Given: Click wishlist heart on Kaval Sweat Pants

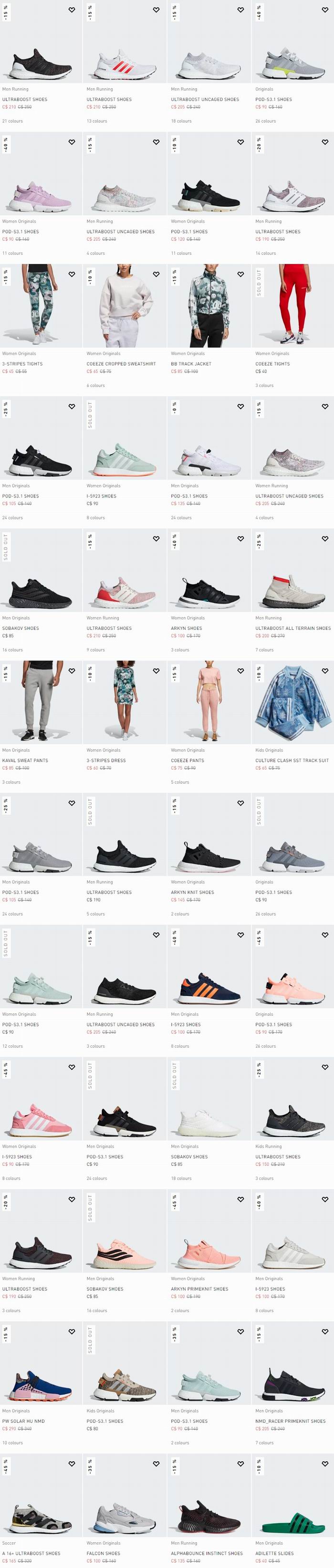Looking at the screenshot, I should (71, 670).
